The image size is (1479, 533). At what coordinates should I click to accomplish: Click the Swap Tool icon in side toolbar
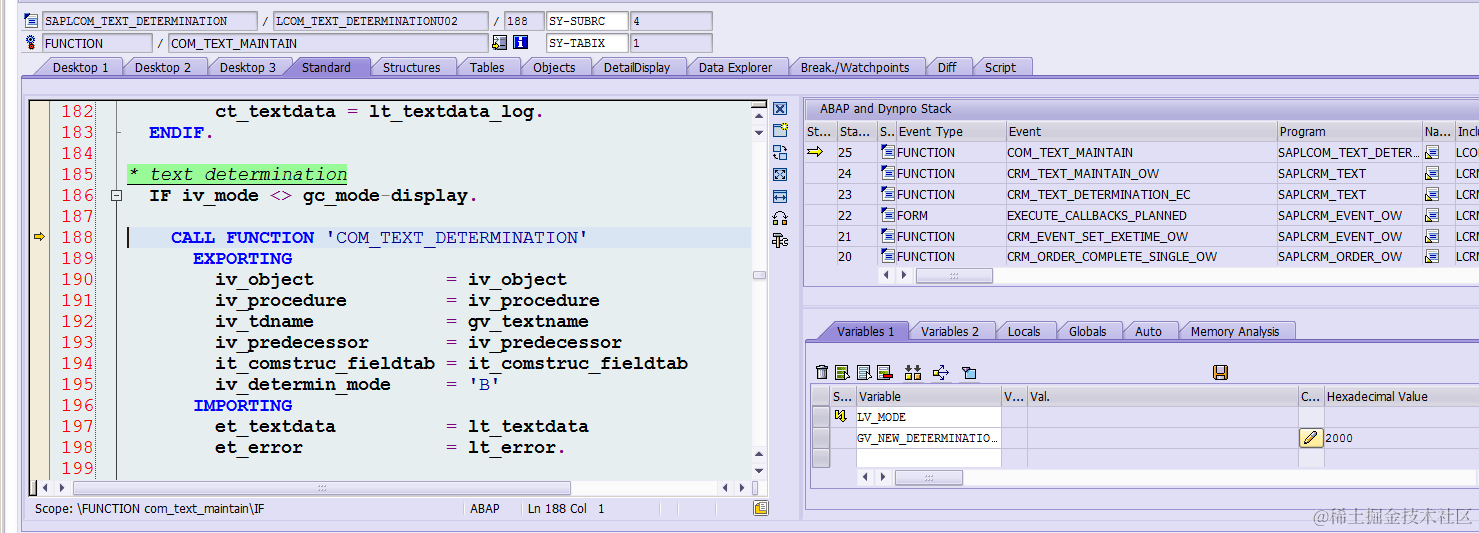[x=780, y=152]
